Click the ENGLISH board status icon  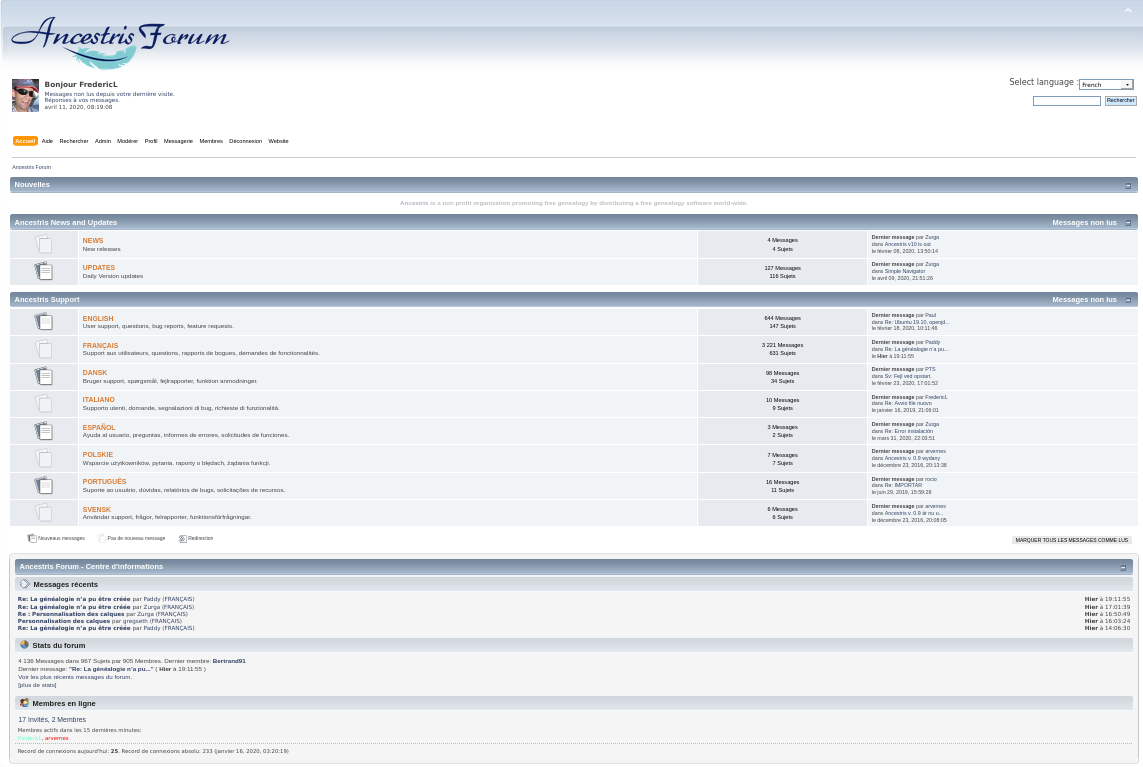[44, 322]
